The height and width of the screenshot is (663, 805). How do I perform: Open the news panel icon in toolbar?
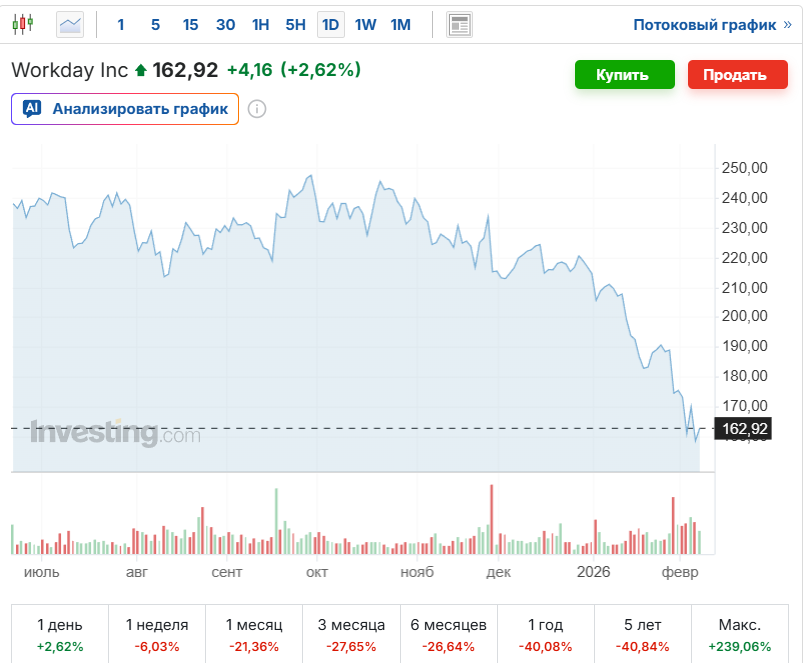coord(459,25)
